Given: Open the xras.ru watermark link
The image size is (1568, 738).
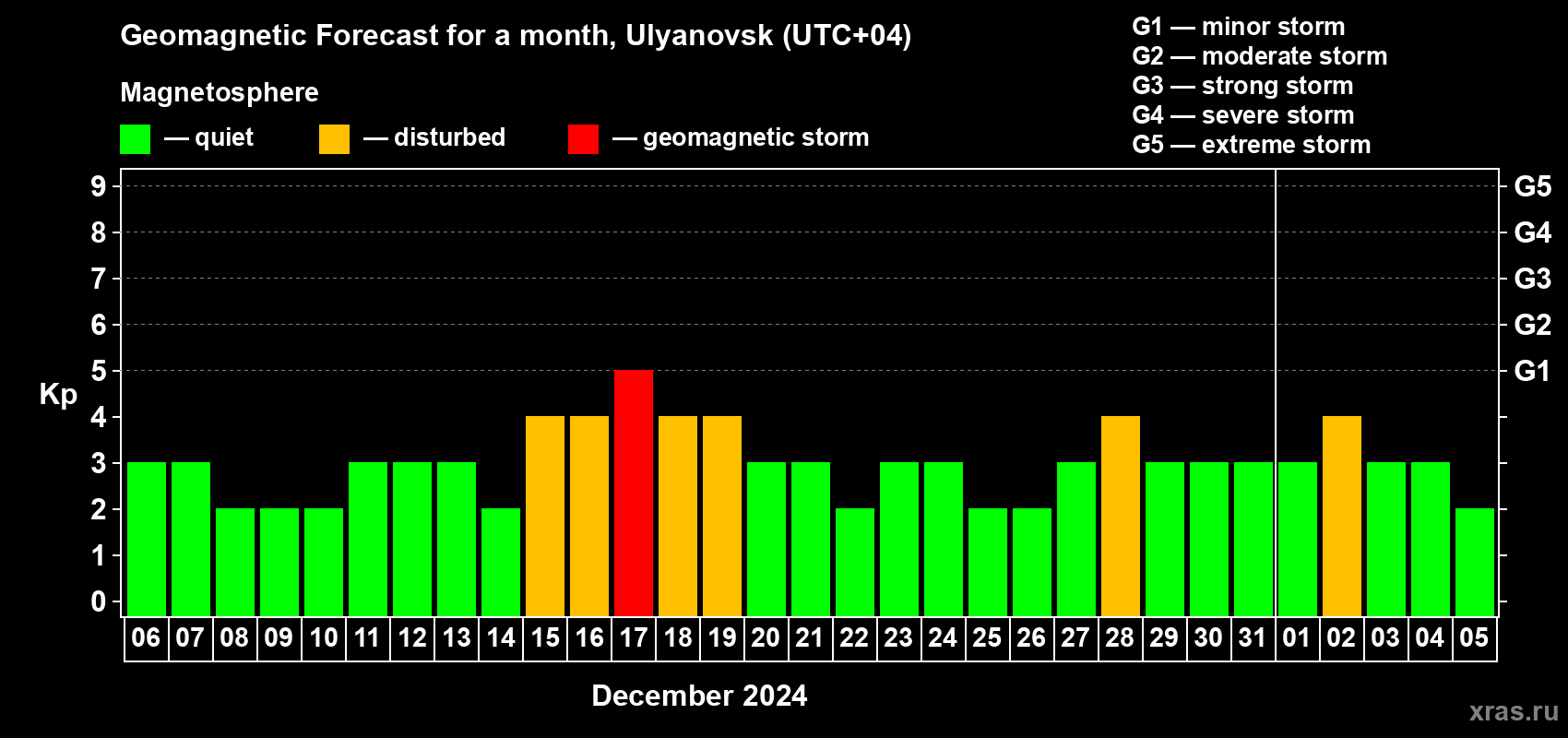Looking at the screenshot, I should (x=1514, y=711).
